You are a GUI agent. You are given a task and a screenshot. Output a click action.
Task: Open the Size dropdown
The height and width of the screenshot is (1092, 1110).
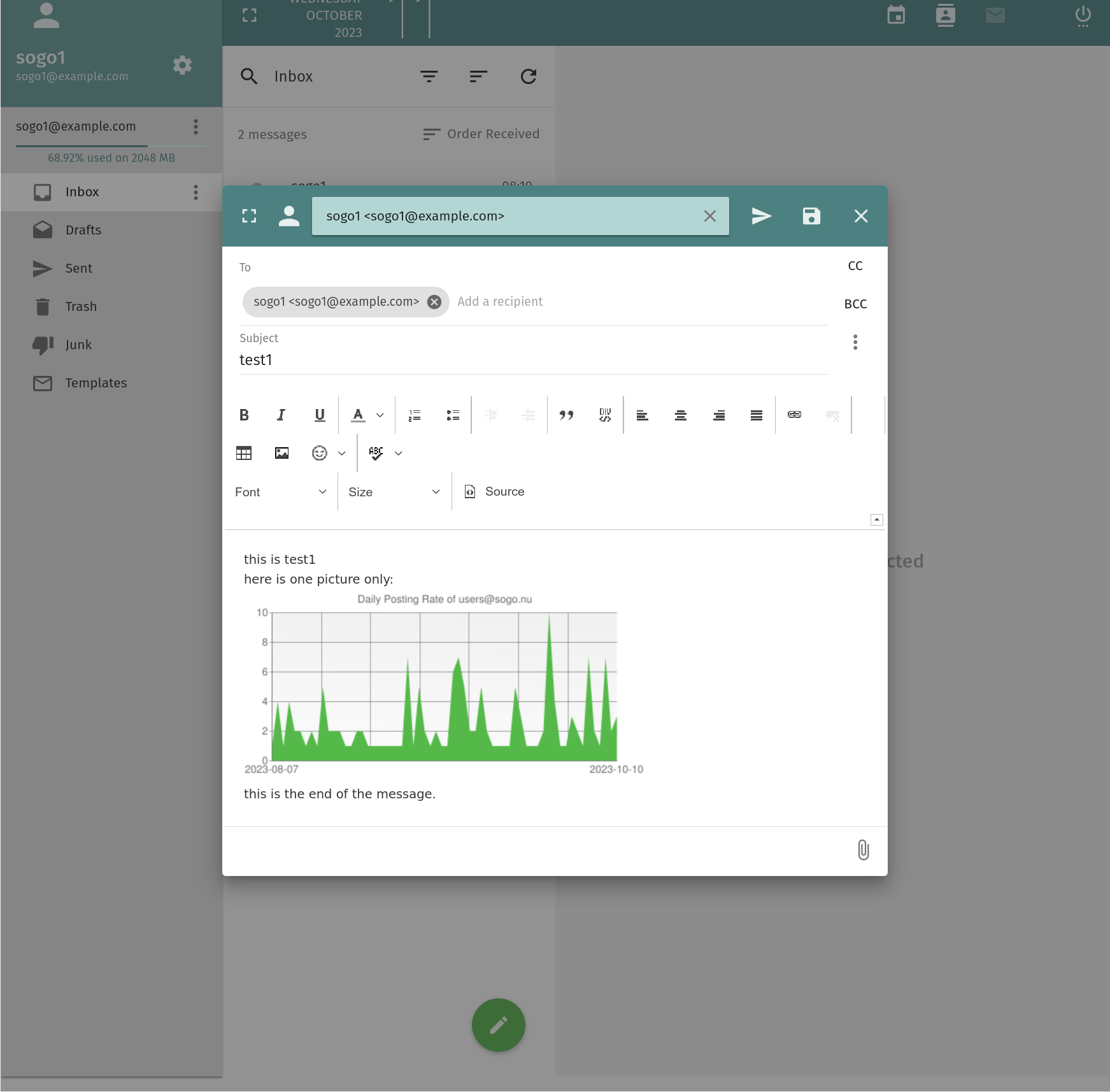(x=394, y=492)
